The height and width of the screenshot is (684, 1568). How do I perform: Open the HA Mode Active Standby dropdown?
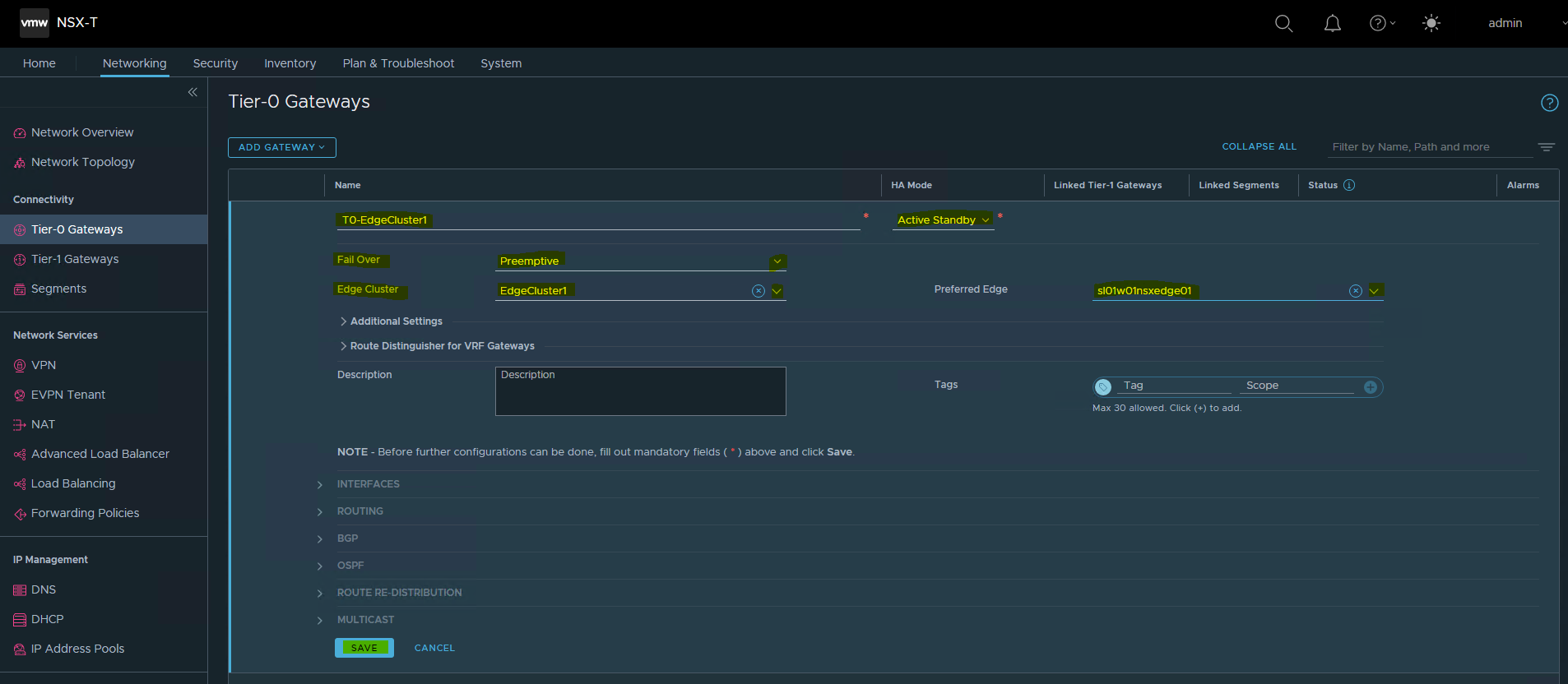click(x=944, y=220)
